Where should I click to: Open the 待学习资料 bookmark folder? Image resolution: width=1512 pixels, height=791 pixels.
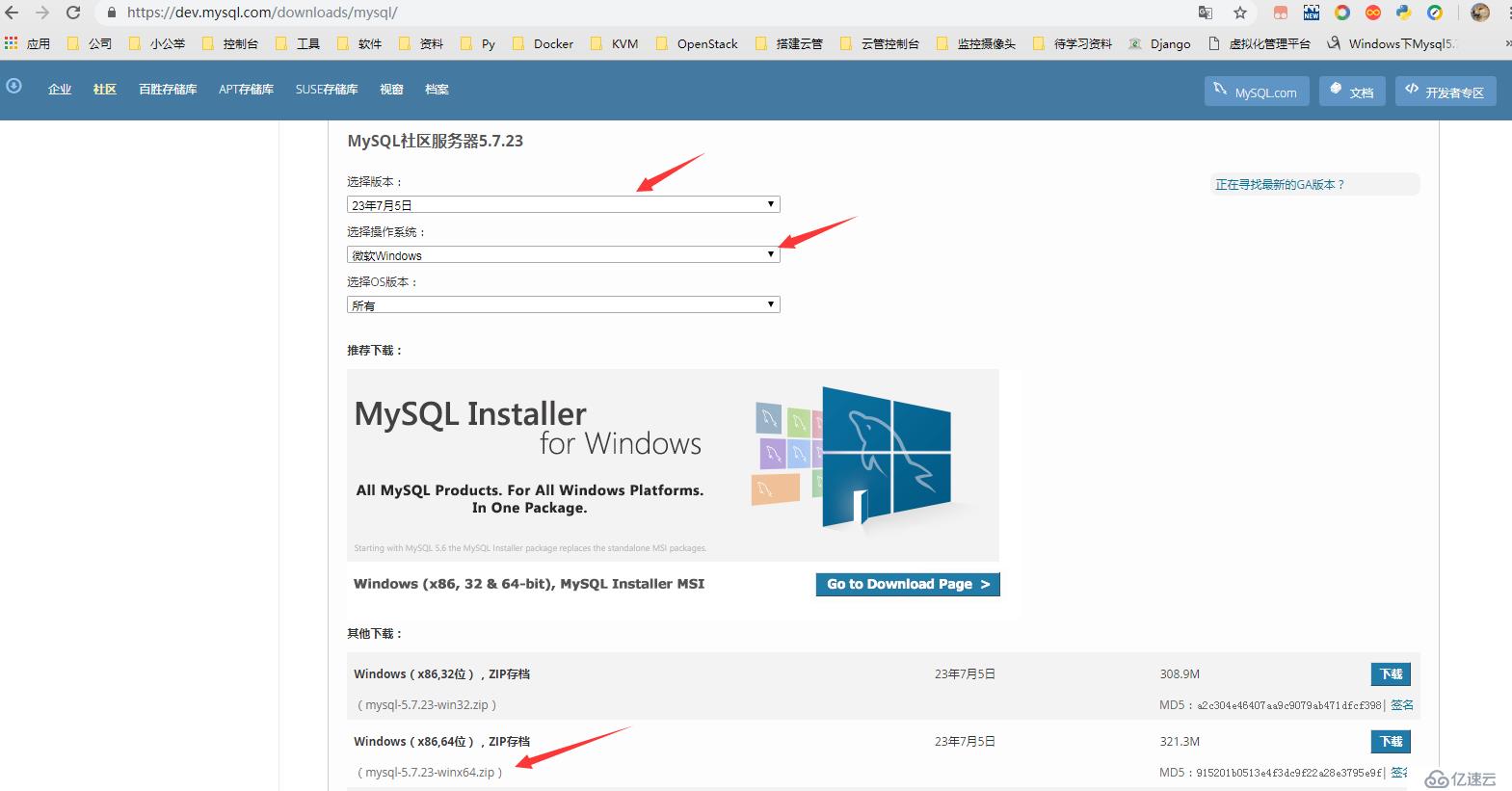[1073, 43]
